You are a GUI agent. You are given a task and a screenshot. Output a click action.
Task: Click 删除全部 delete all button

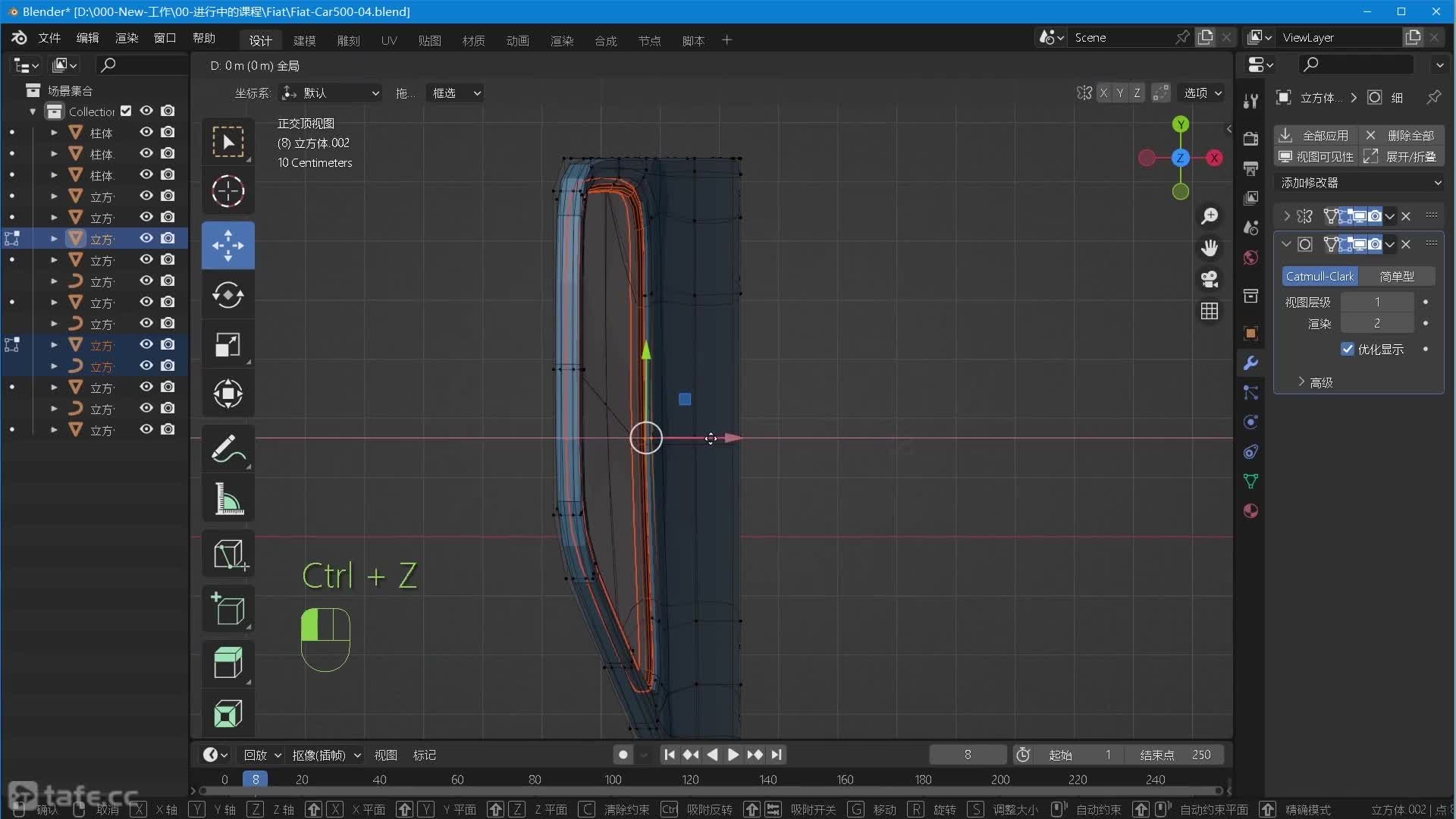(1401, 135)
